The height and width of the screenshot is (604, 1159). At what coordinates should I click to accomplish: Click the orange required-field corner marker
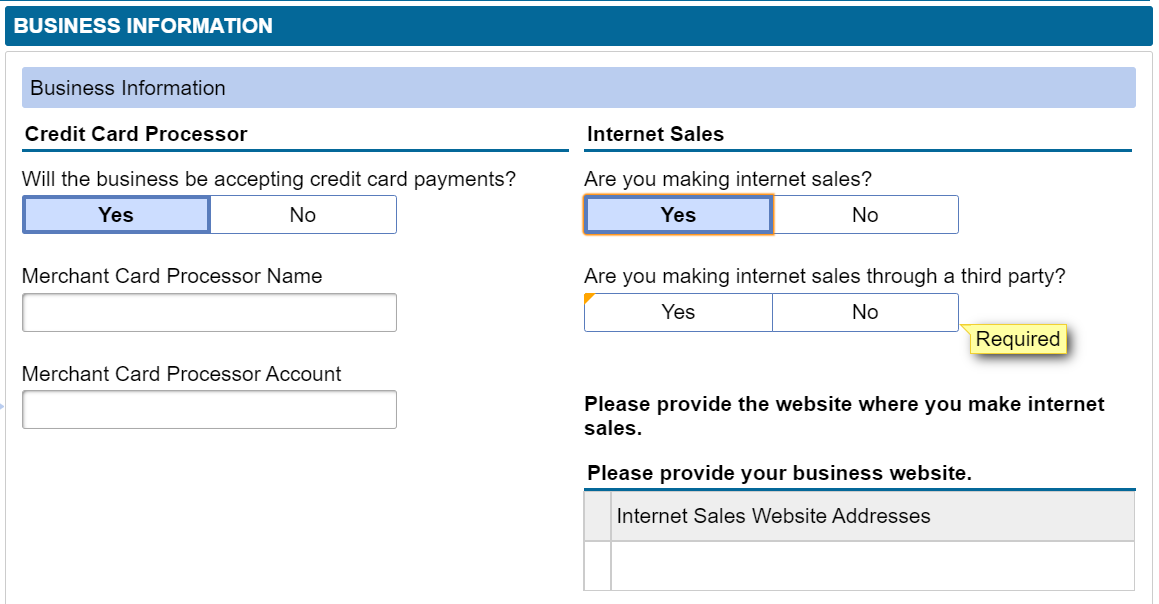tap(588, 297)
